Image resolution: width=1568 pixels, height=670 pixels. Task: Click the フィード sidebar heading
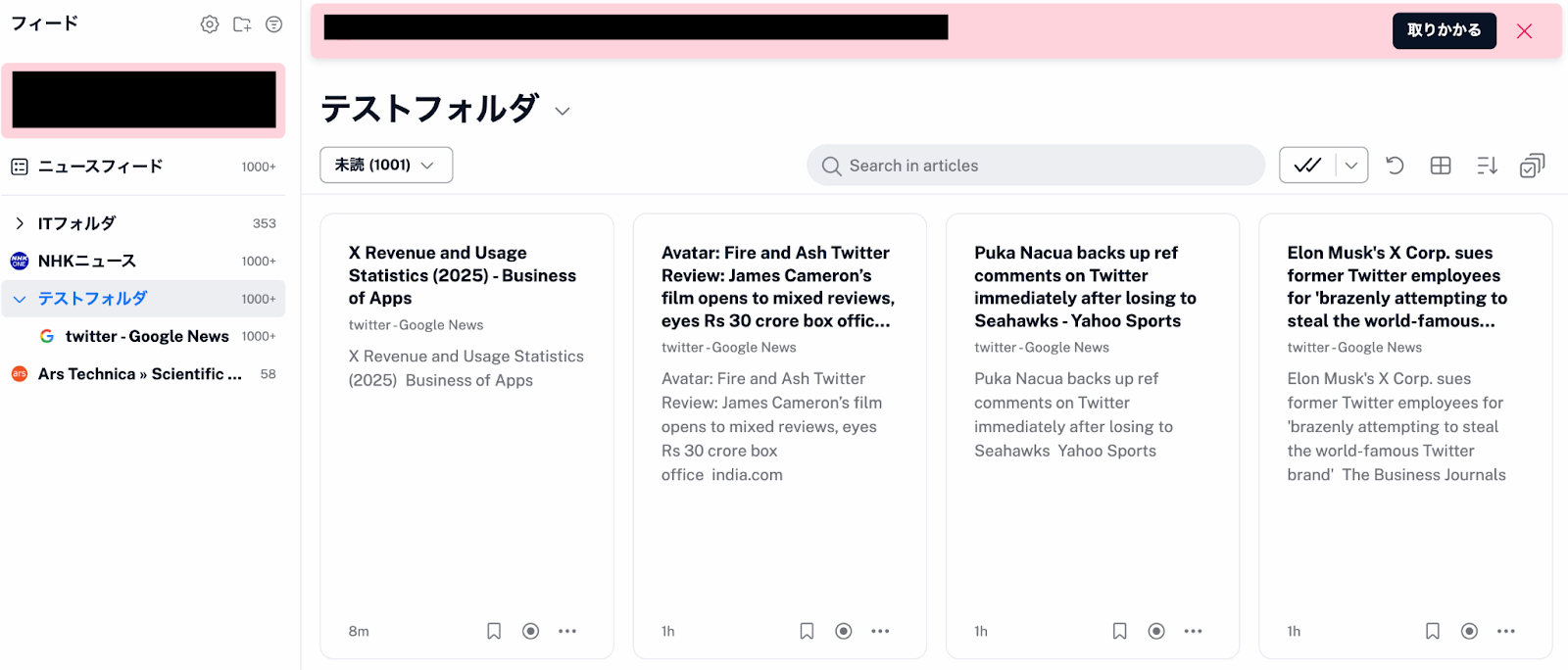(45, 24)
